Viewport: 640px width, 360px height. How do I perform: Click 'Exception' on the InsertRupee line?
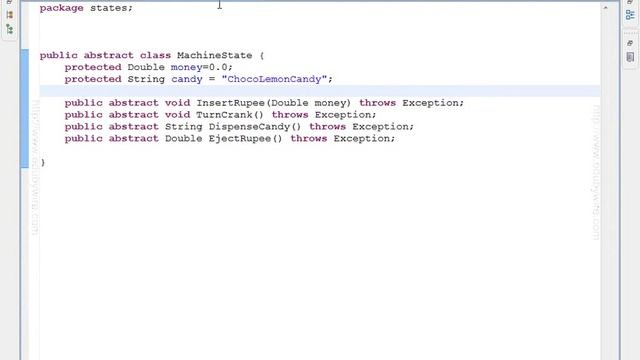[431, 103]
